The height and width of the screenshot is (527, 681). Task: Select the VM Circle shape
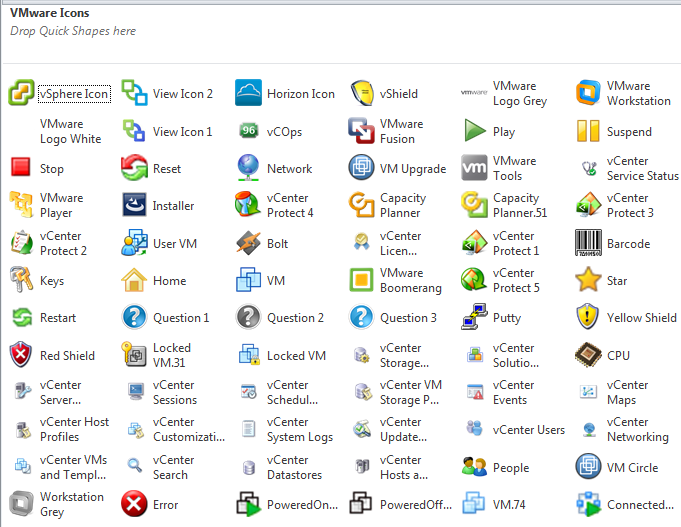pyautogui.click(x=588, y=466)
